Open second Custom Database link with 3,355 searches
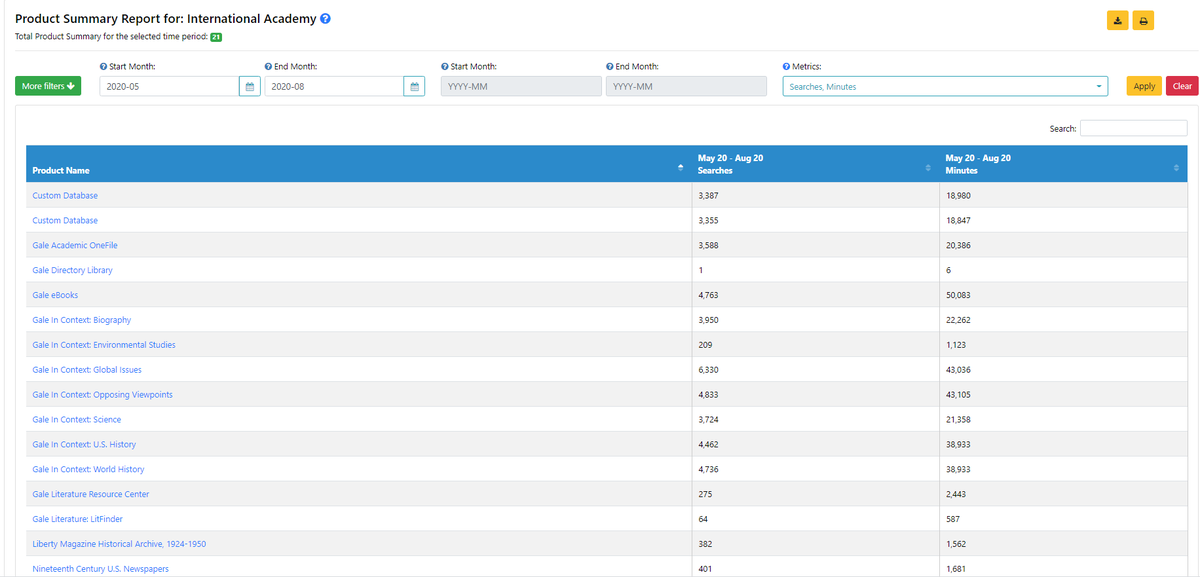 [x=65, y=220]
